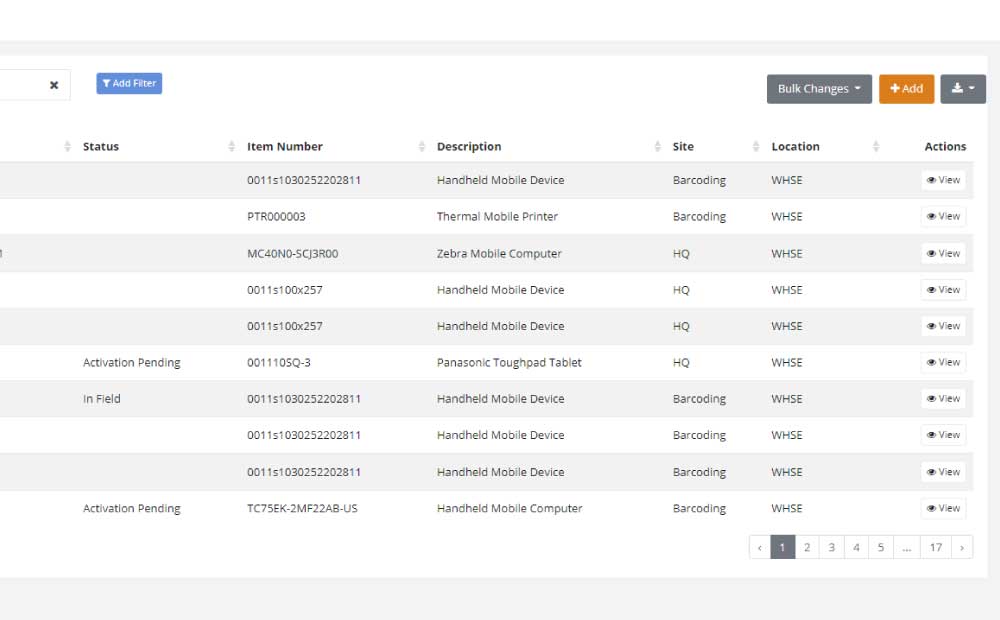Click View on the In Field row
The image size is (1000, 620).
pos(942,398)
